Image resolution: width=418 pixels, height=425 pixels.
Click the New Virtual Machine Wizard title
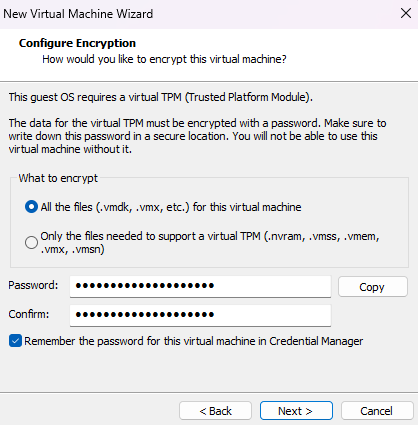[78, 14]
